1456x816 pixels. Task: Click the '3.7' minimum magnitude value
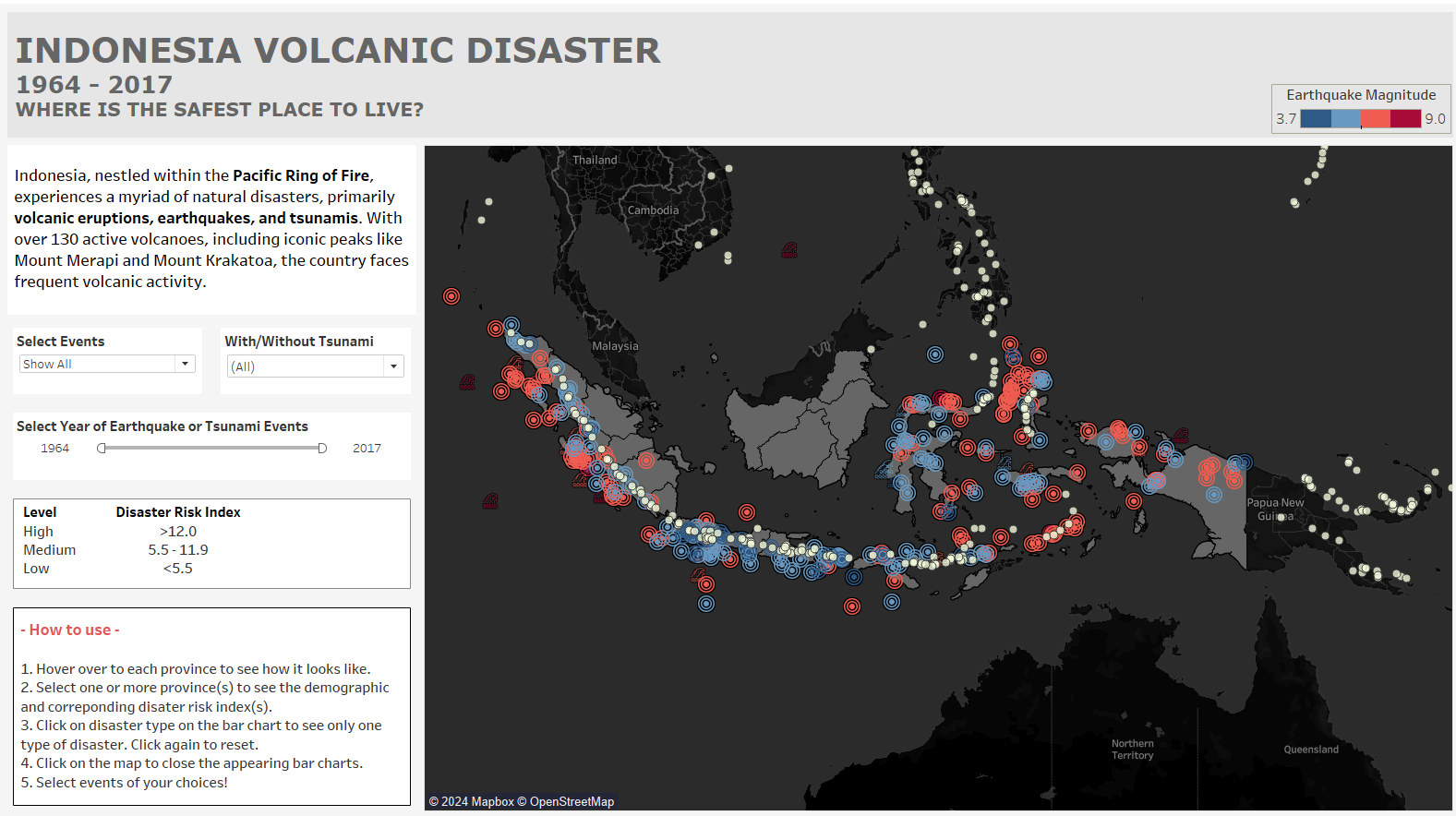pyautogui.click(x=1286, y=119)
